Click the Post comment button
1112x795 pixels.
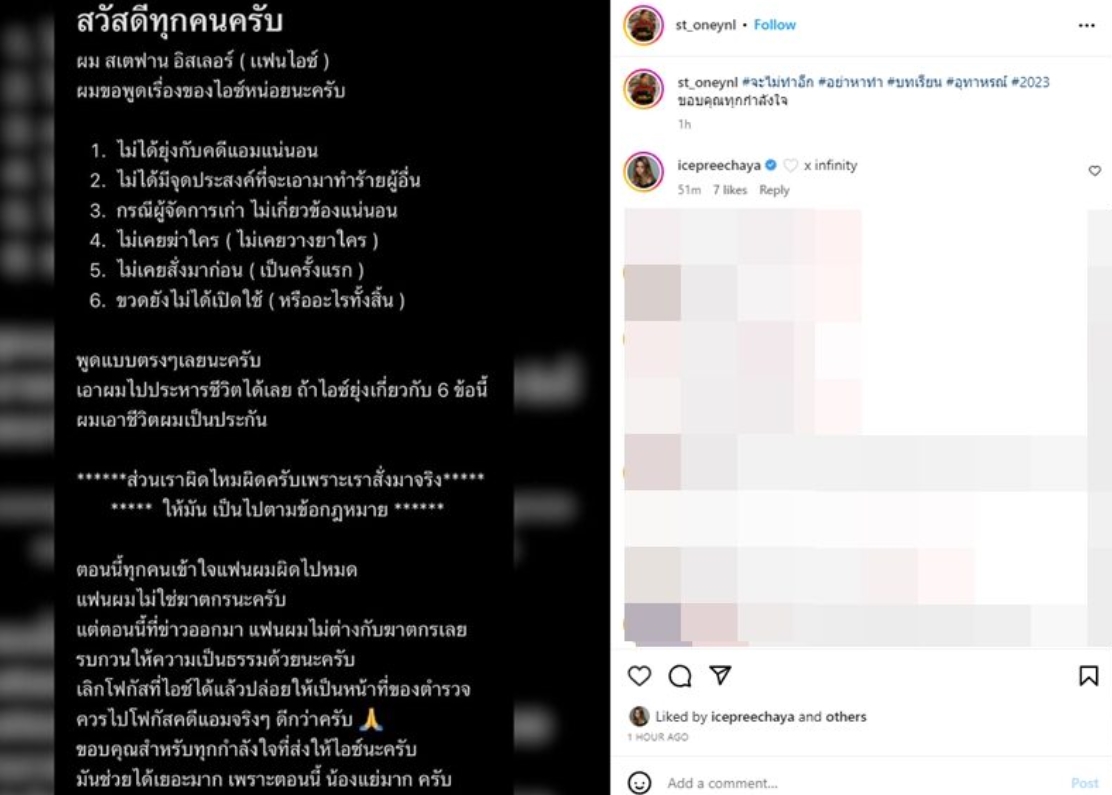click(1084, 783)
